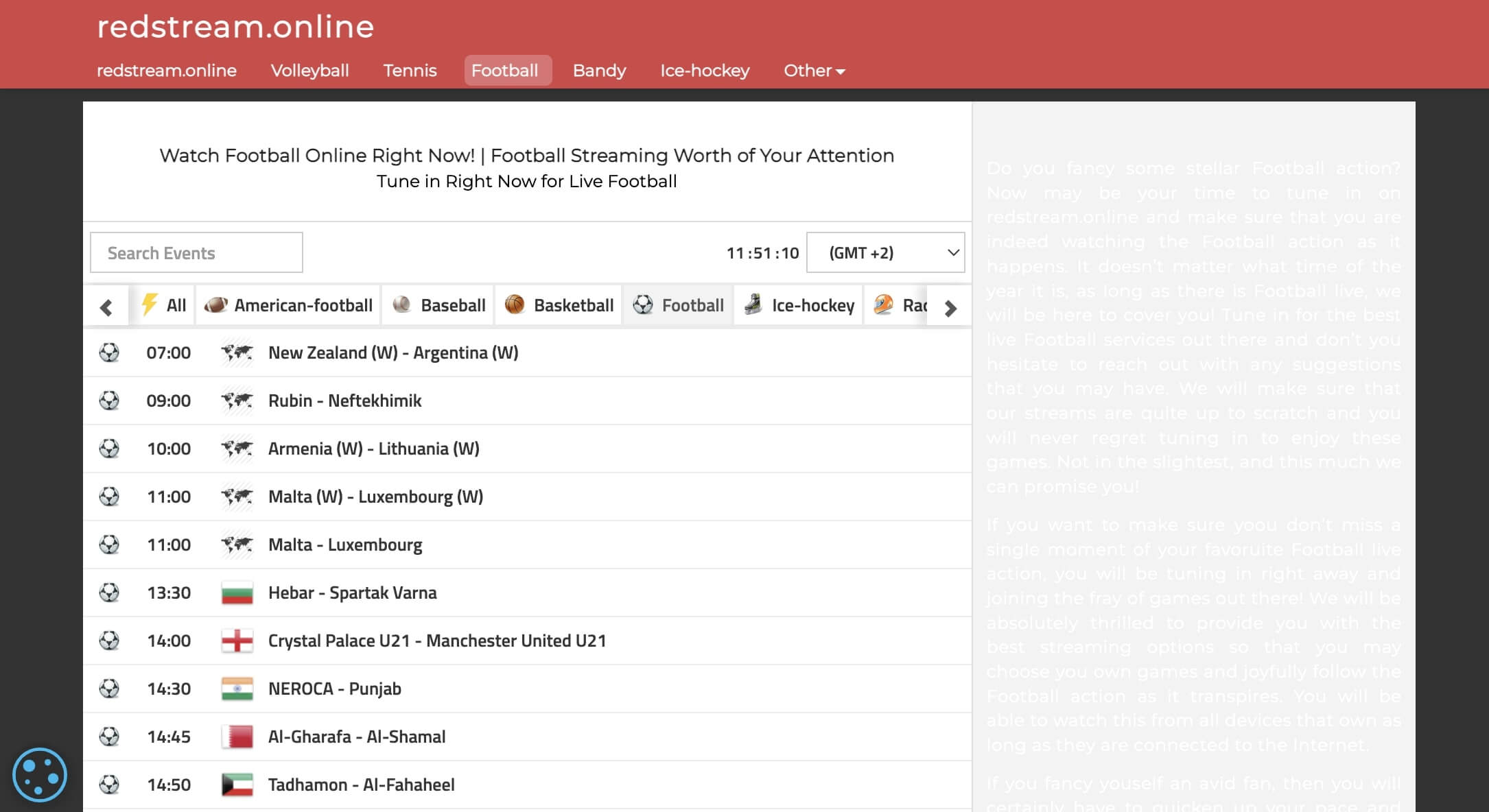Click the lightning bolt All filter icon
The image size is (1489, 812).
point(149,304)
